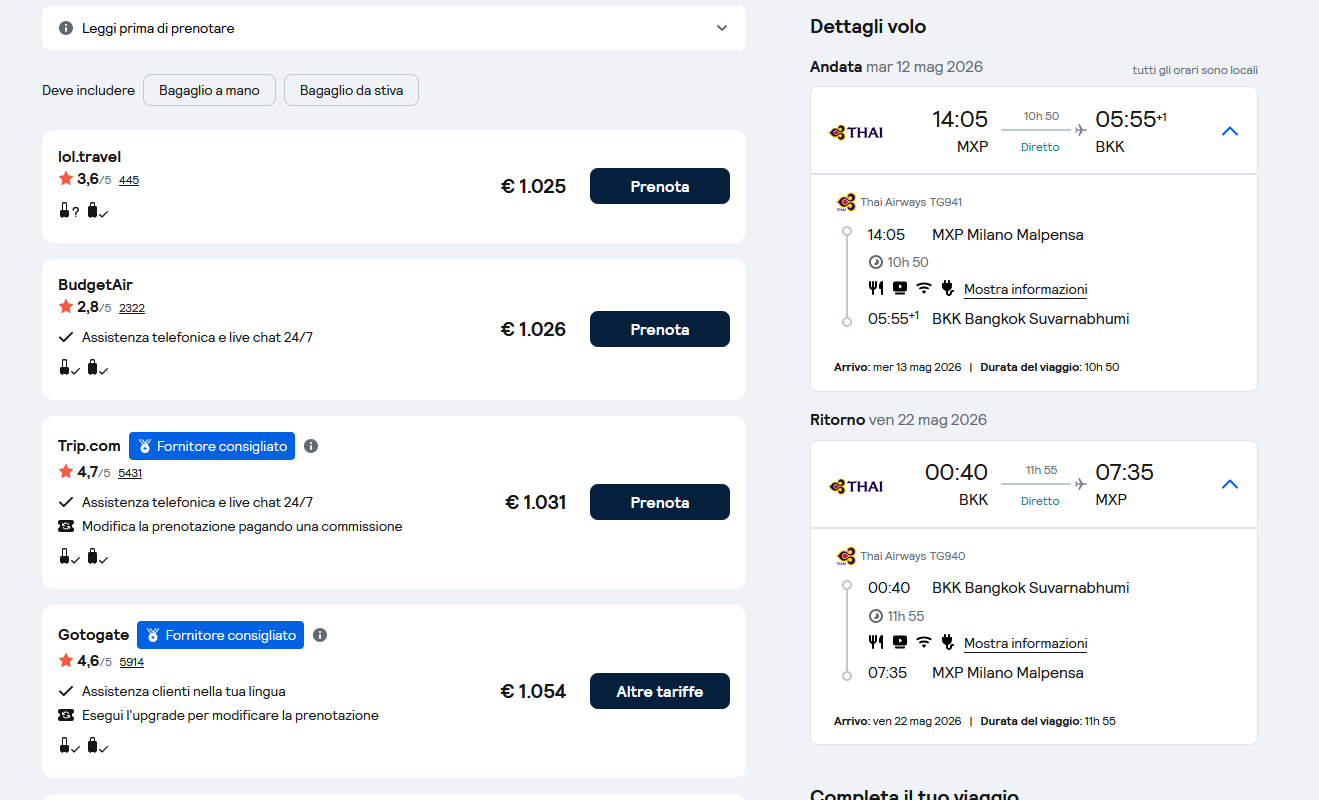Click Prenota for the lol.travel offer
1319x800 pixels.
[x=660, y=186]
